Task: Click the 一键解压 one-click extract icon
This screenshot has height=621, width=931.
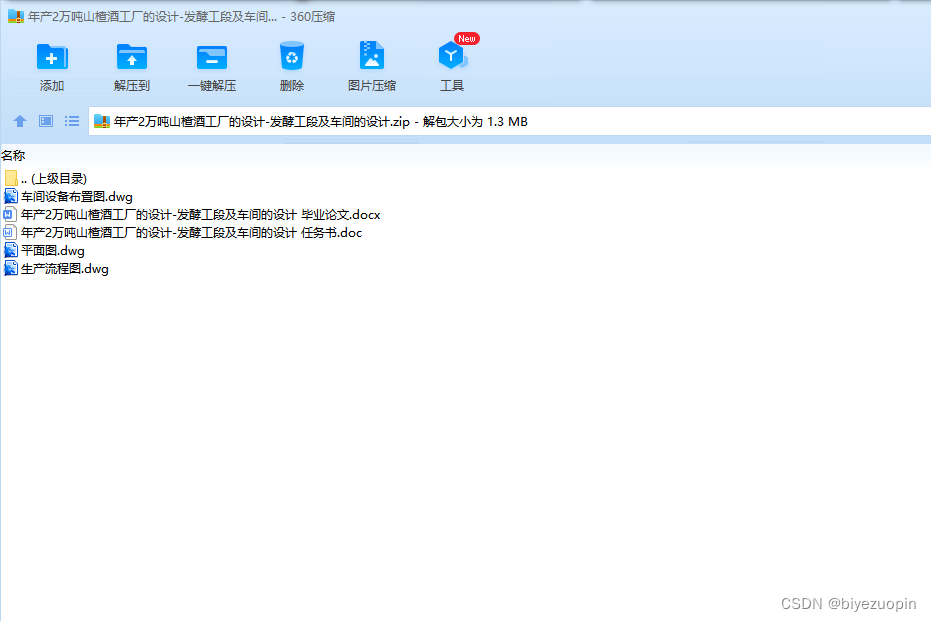Action: pyautogui.click(x=212, y=58)
